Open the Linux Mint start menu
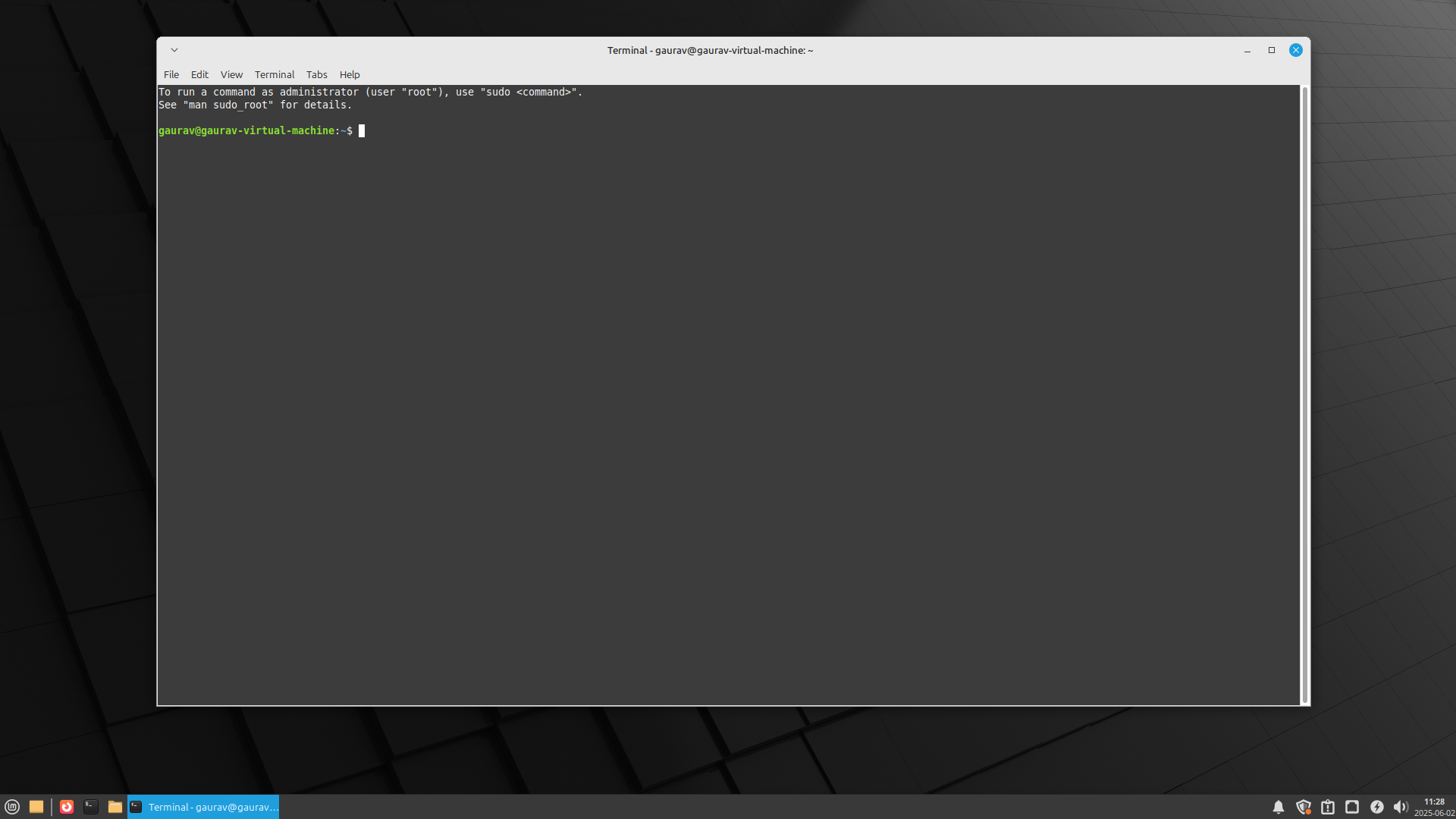 pos(12,807)
